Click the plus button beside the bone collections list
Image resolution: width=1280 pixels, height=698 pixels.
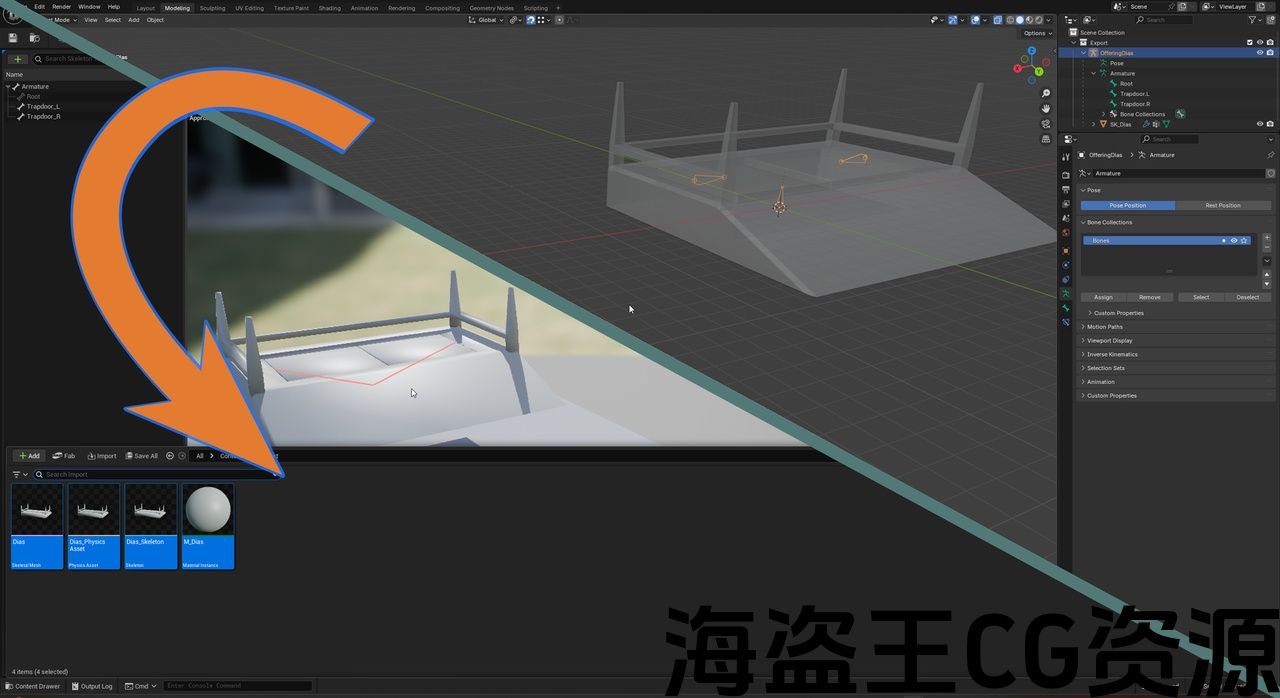1267,239
